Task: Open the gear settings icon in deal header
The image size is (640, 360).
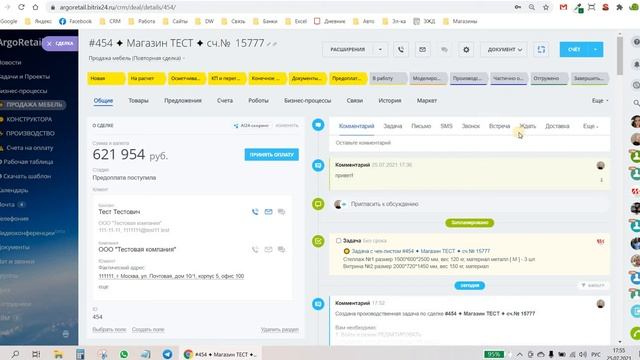Action: pyautogui.click(x=466, y=49)
